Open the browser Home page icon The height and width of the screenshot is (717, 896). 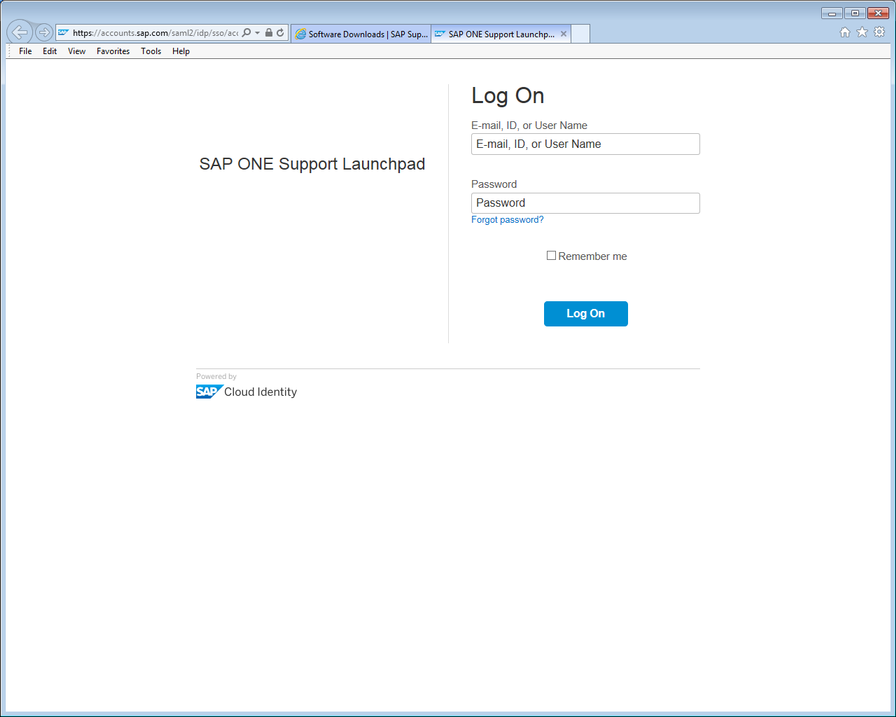tap(845, 32)
